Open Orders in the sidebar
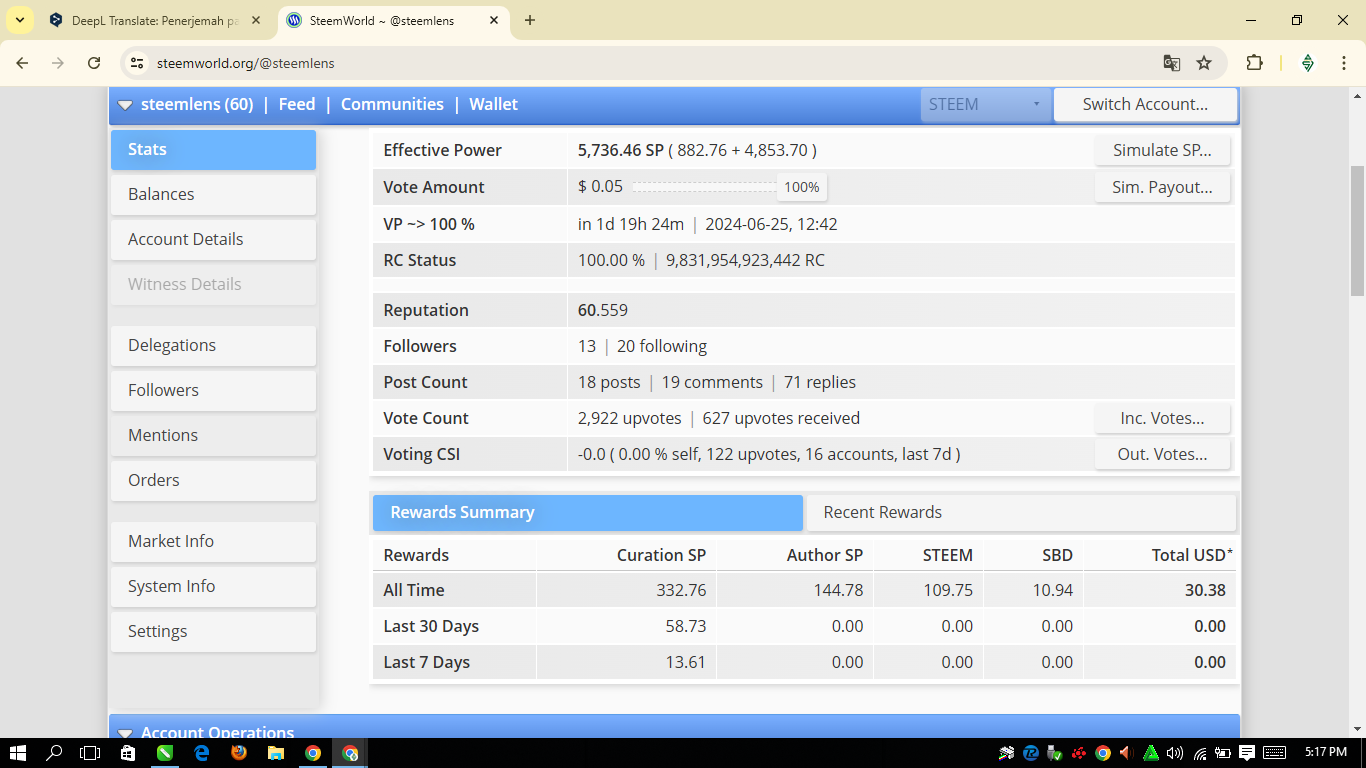This screenshot has height=768, width=1366. (213, 481)
